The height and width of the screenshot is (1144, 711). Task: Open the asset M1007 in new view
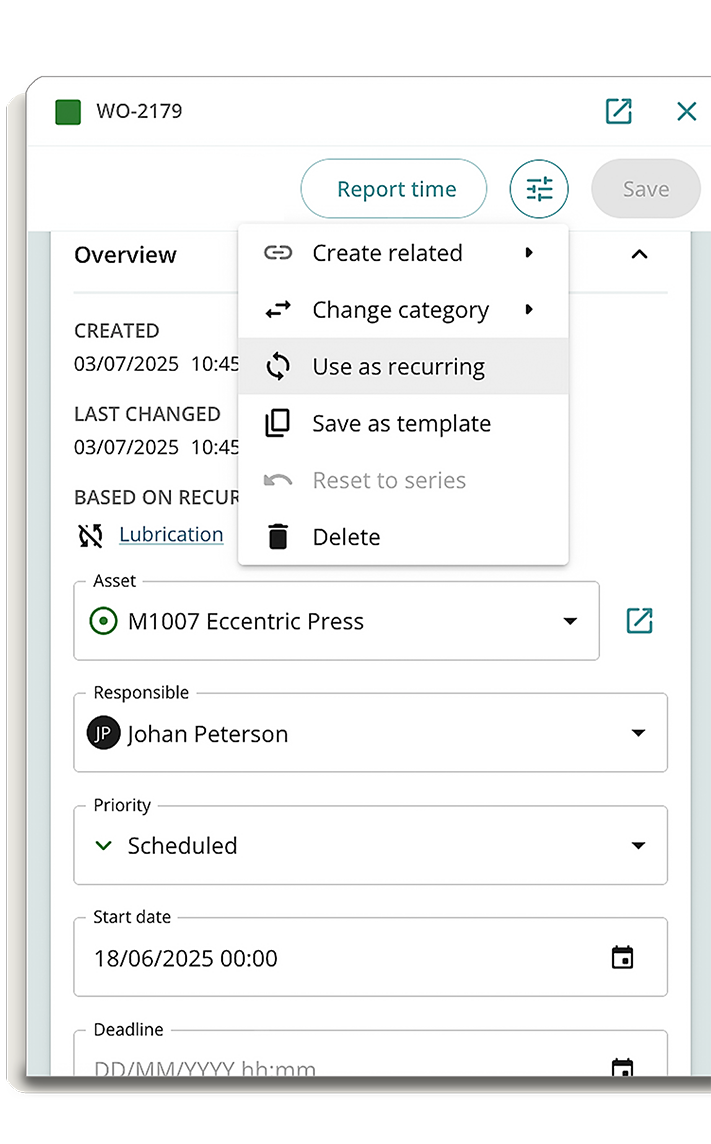pos(639,620)
